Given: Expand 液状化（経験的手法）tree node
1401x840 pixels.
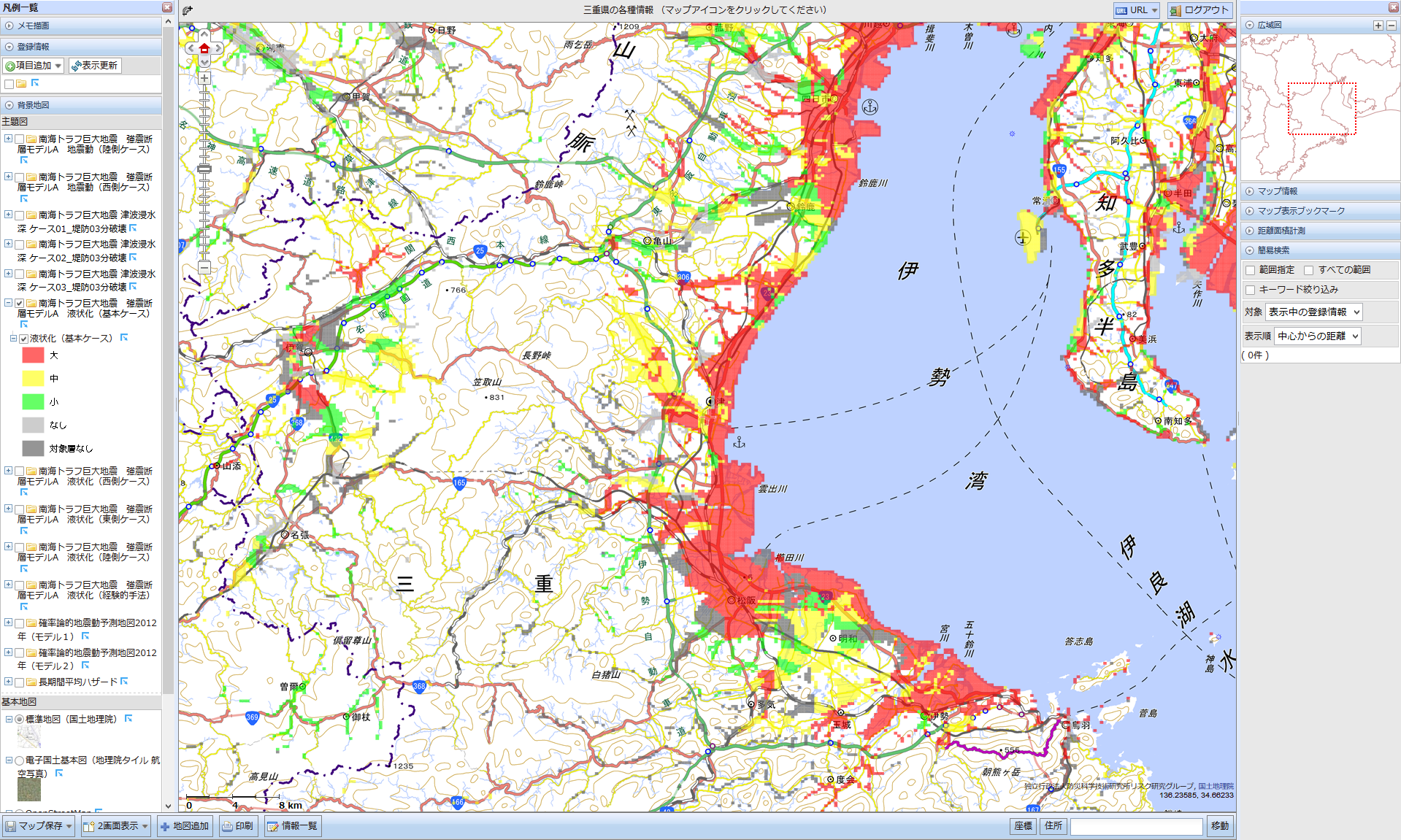Looking at the screenshot, I should coord(8,585).
